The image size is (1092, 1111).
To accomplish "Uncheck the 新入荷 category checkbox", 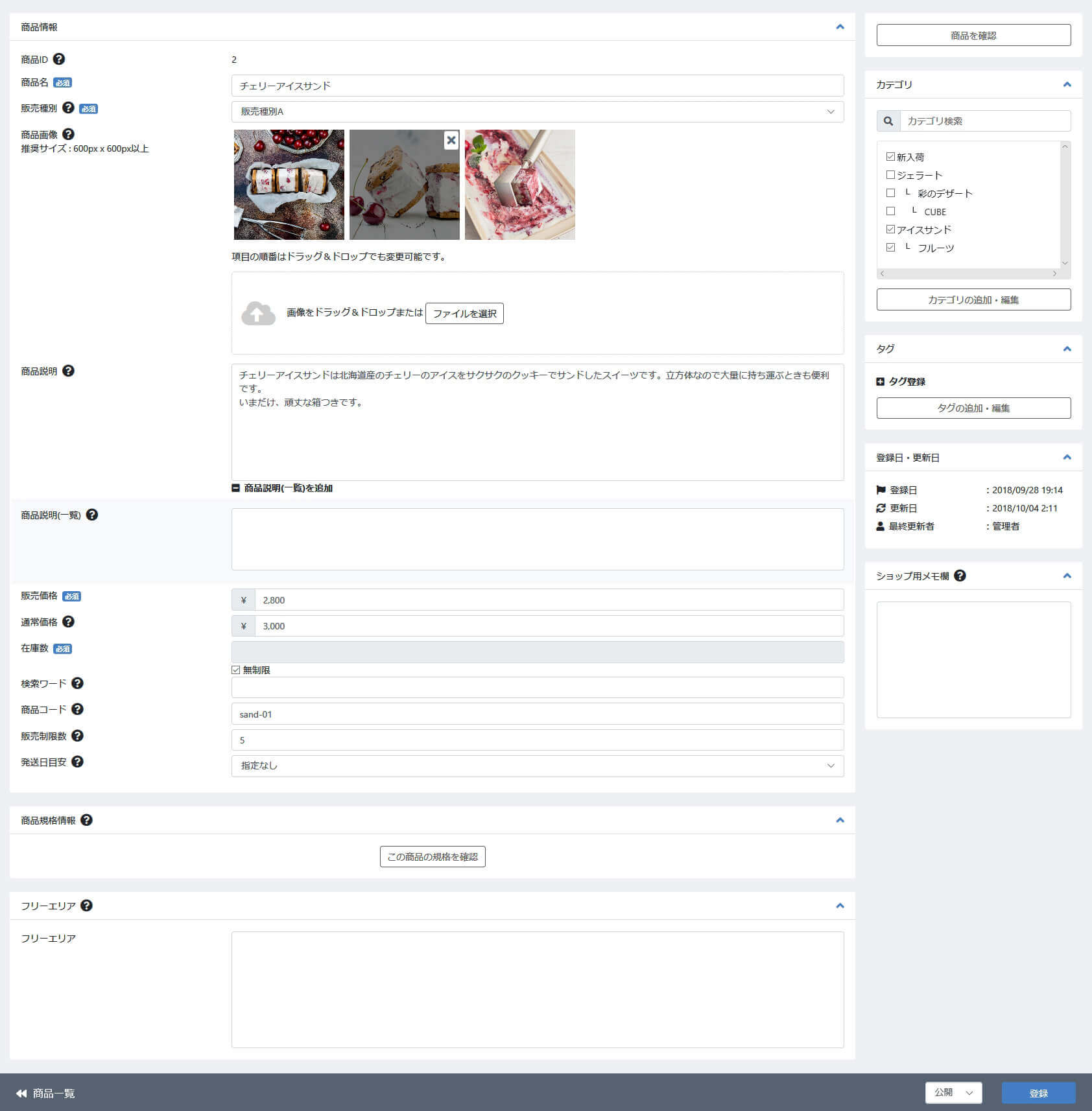I will coord(890,157).
